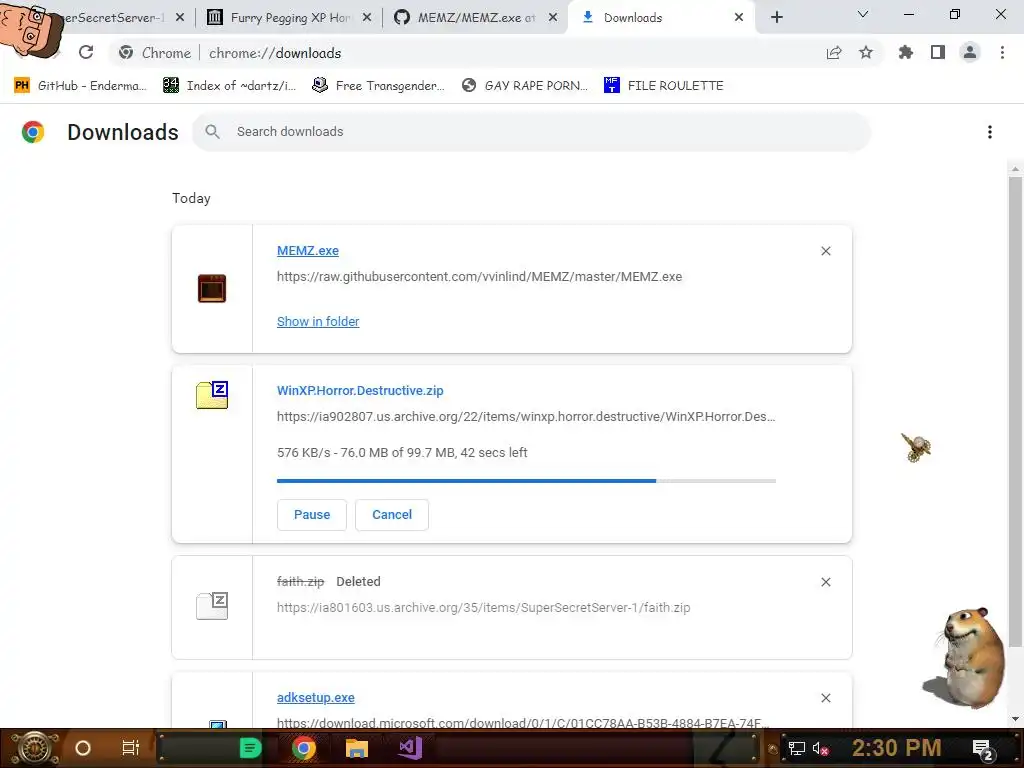The height and width of the screenshot is (768, 1024).
Task: Click the faith.zip deleted file icon
Action: 212,605
